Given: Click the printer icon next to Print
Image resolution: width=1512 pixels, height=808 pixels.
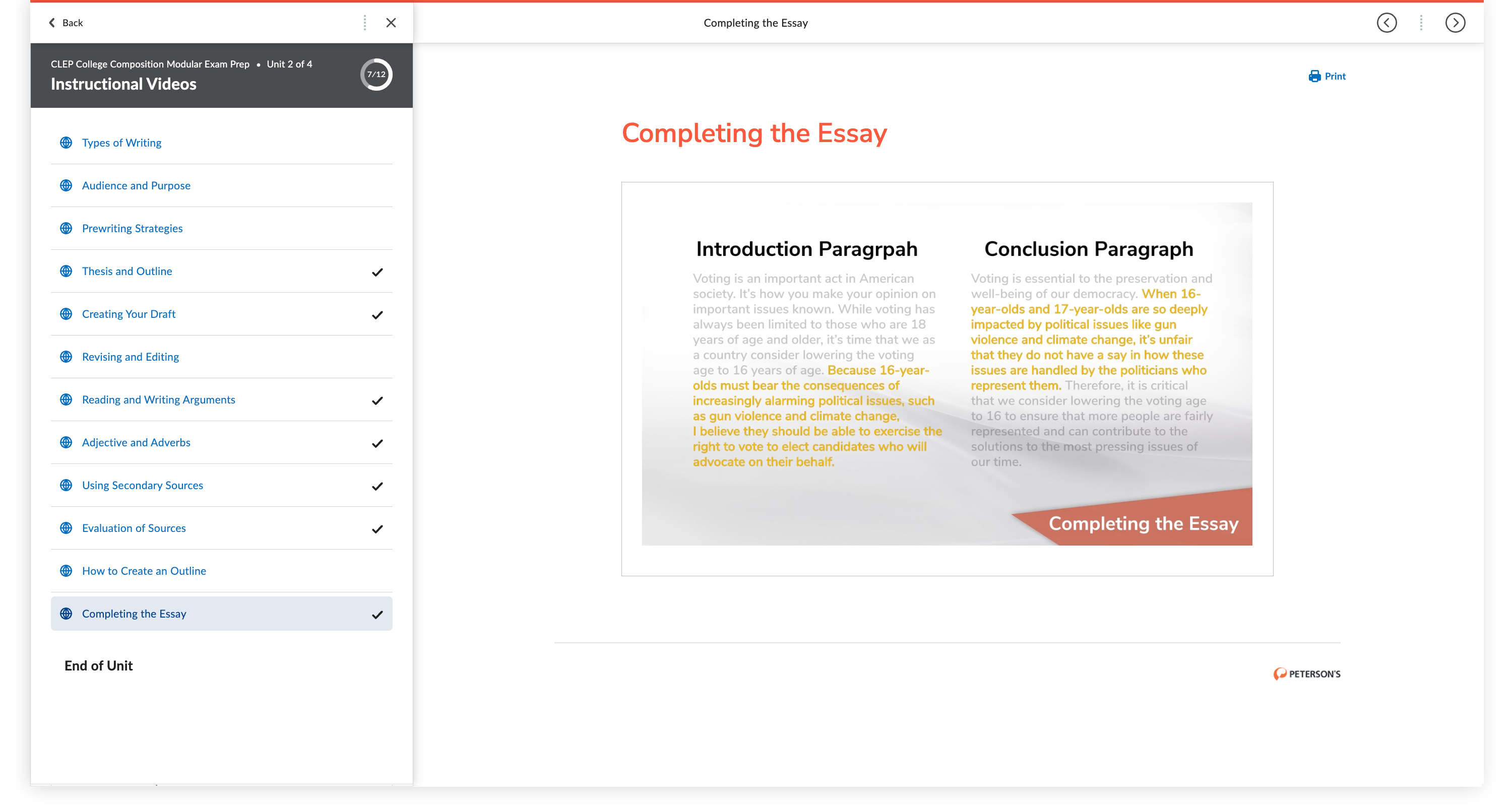Looking at the screenshot, I should click(x=1314, y=76).
